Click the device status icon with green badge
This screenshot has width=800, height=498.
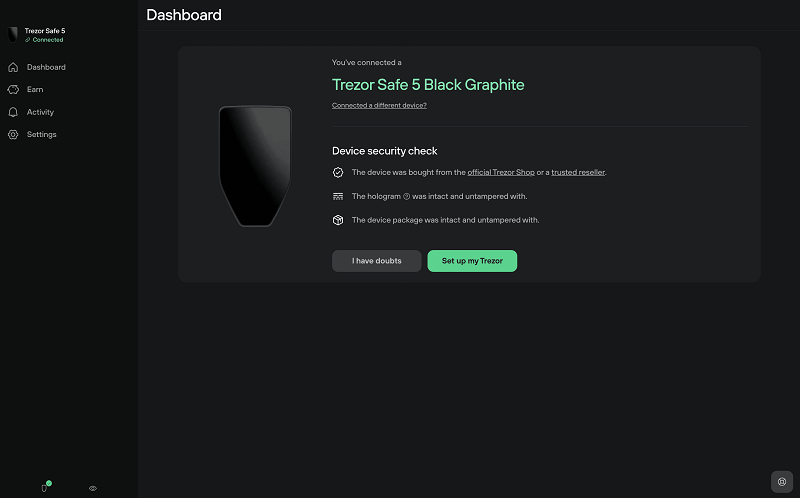[45, 487]
